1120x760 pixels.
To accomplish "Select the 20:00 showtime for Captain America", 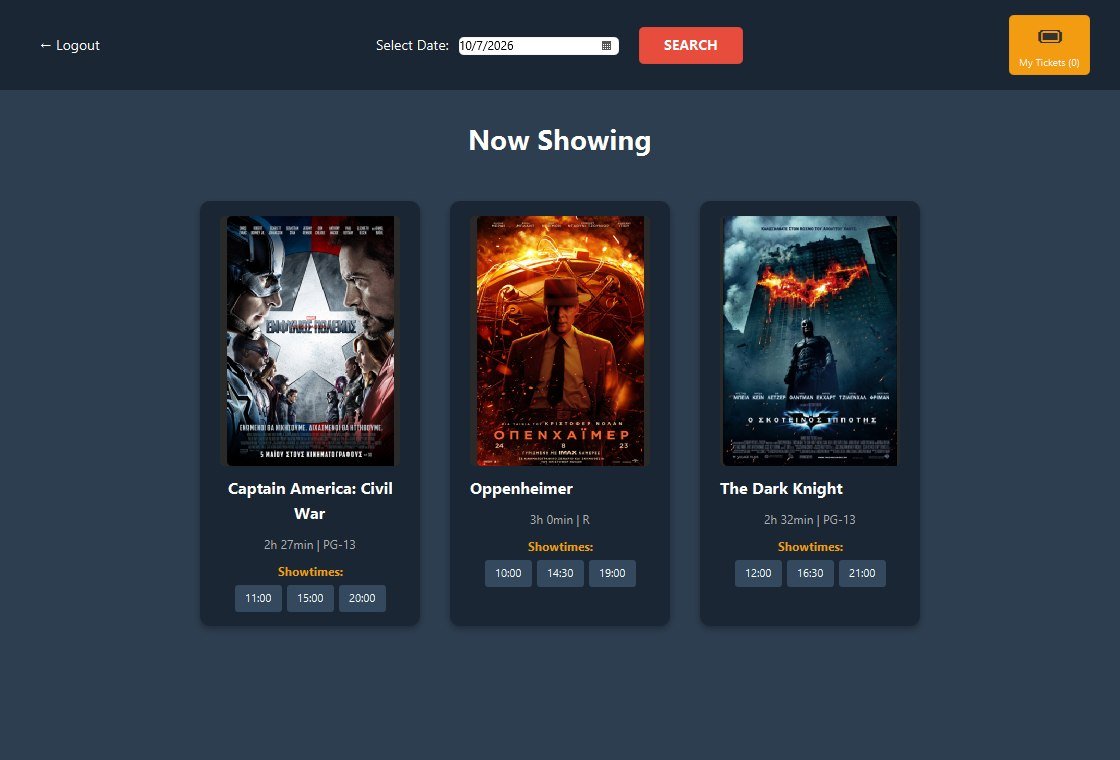I will pyautogui.click(x=362, y=598).
